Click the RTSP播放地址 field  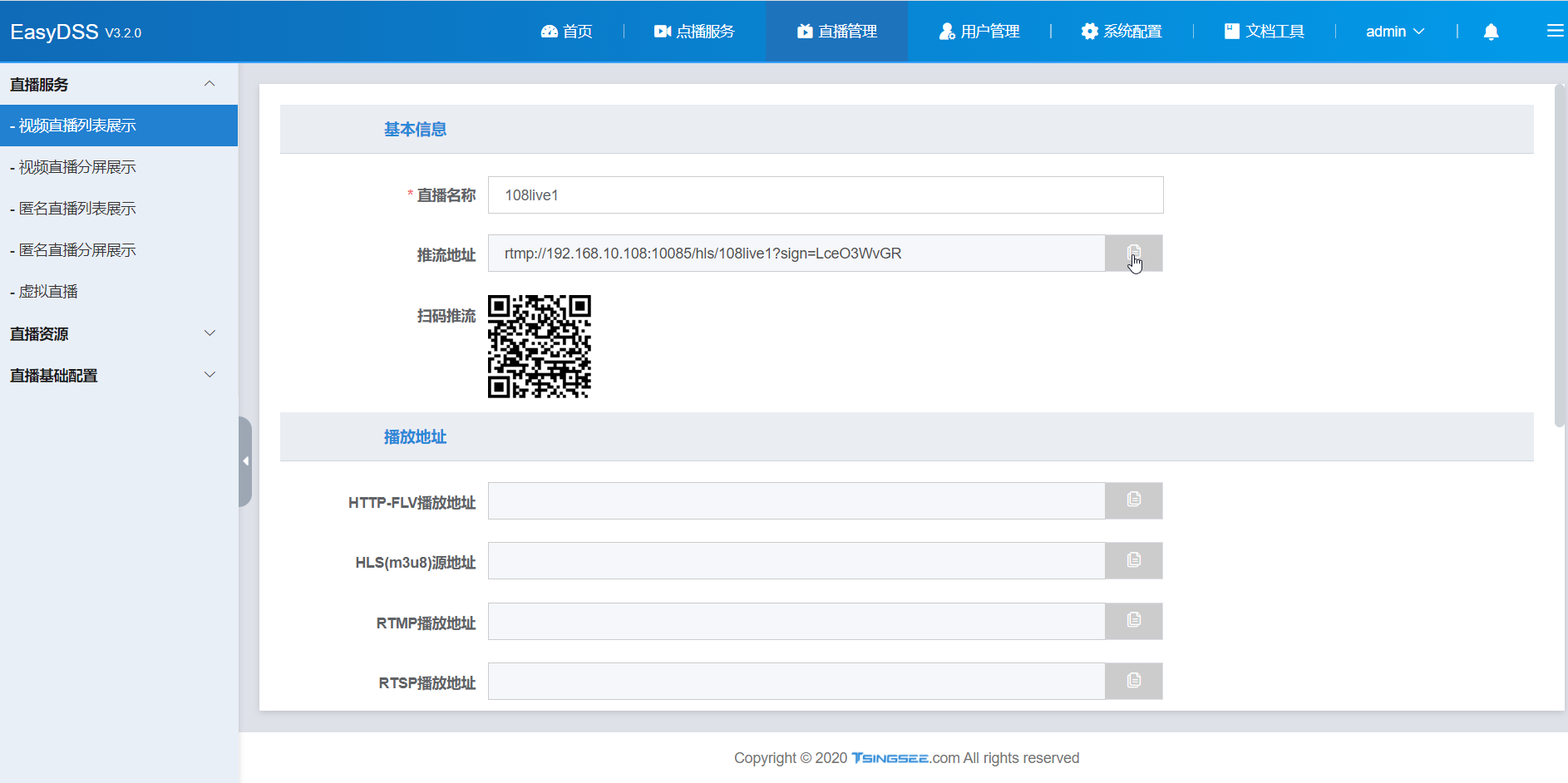796,682
